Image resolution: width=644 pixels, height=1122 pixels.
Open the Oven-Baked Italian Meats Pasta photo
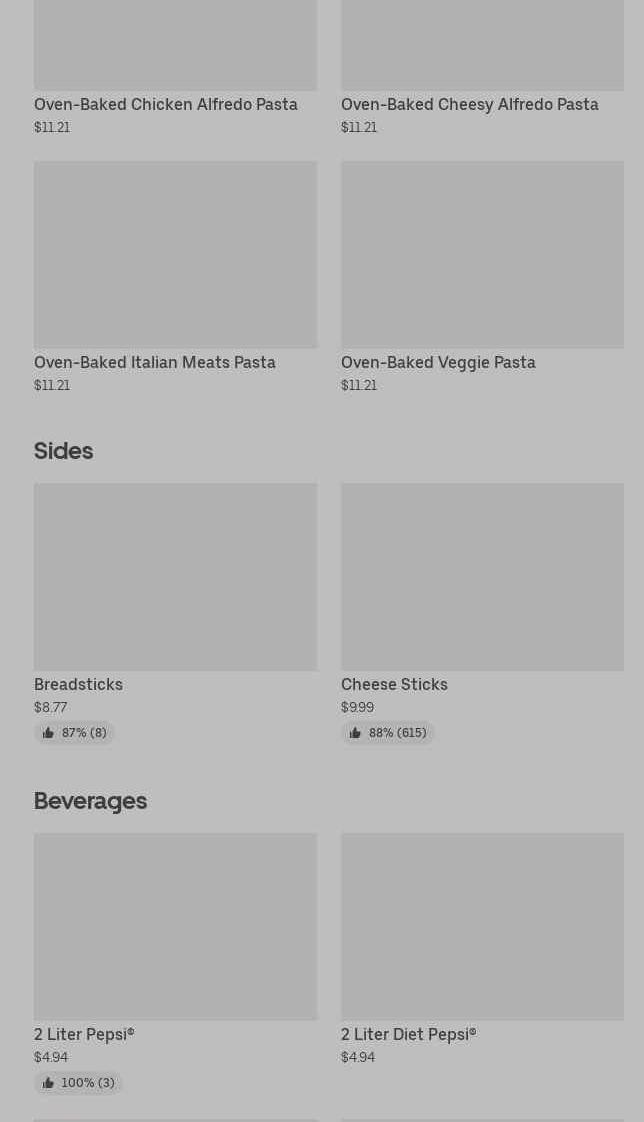175,255
